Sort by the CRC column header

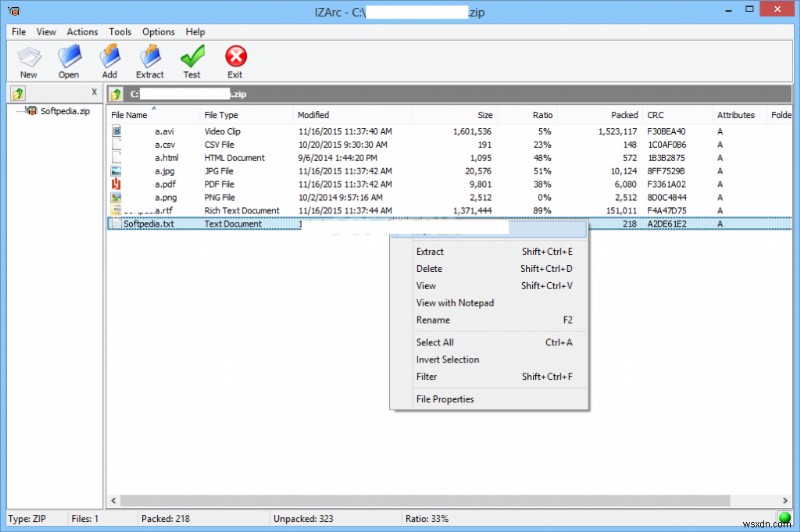(678, 115)
